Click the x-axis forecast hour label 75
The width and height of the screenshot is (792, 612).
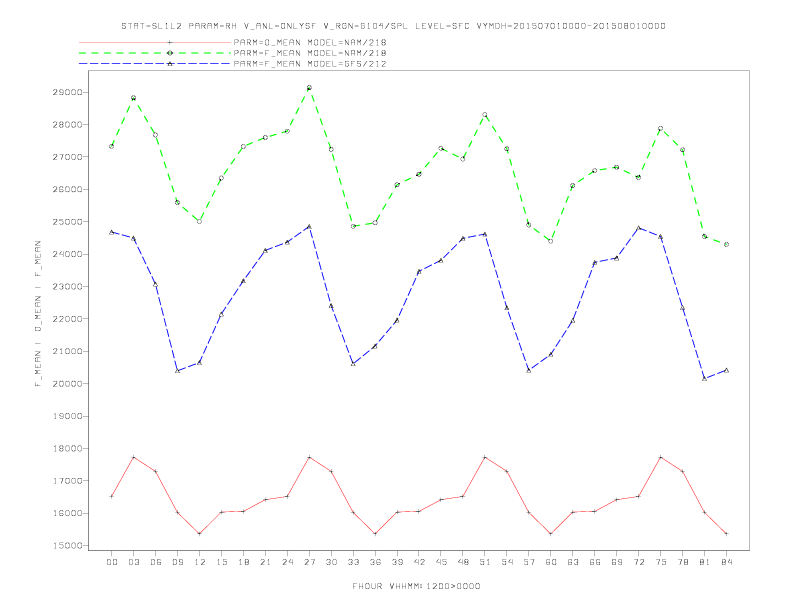tap(661, 562)
